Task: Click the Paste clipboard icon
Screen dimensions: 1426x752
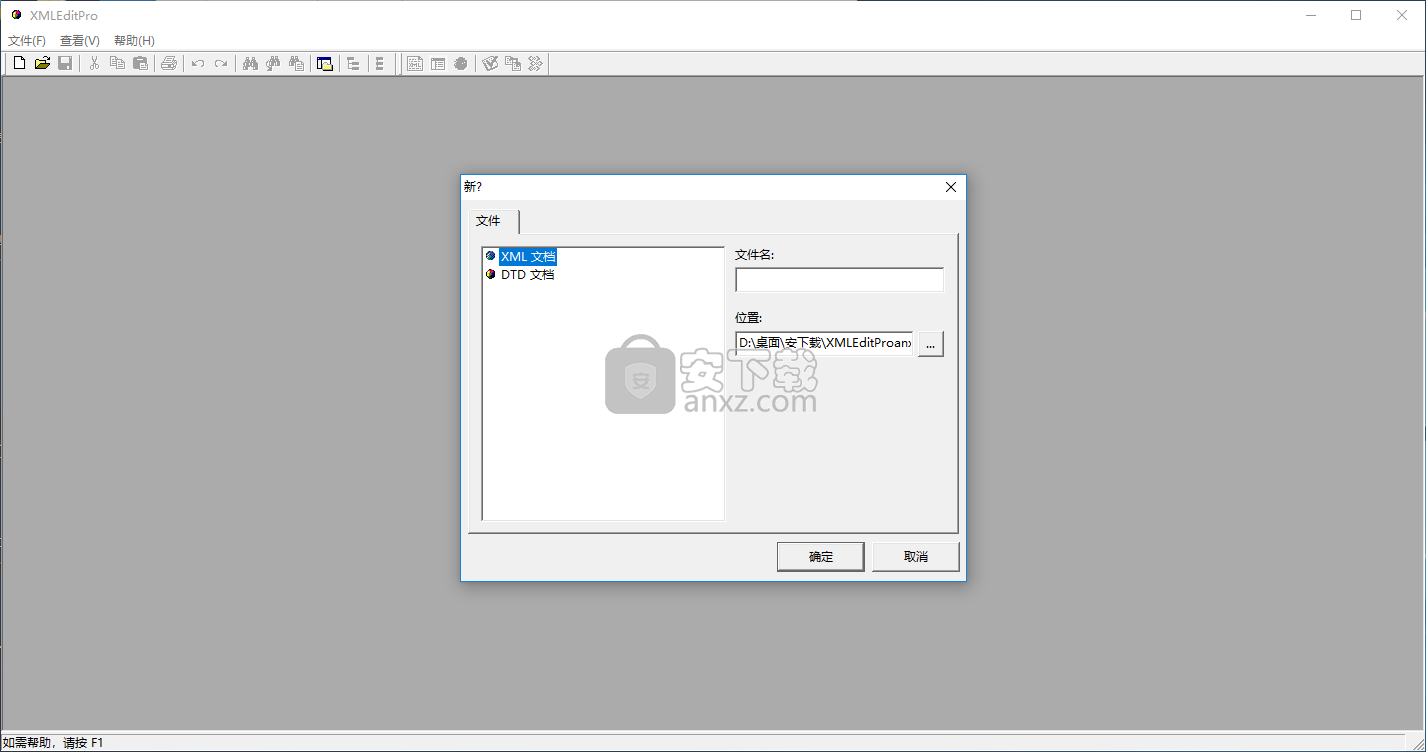Action: point(140,63)
